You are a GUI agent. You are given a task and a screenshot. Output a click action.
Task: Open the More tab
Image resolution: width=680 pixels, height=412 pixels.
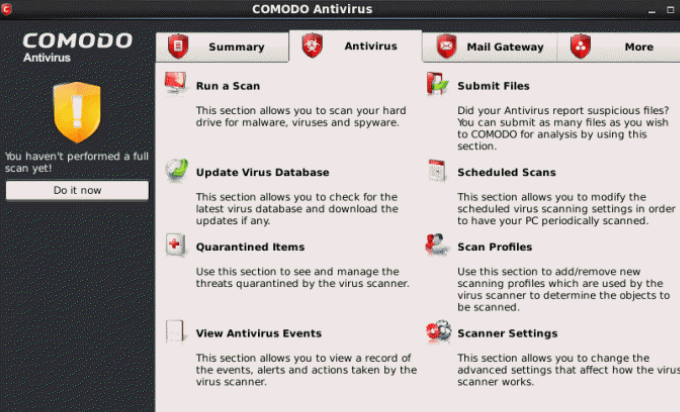(x=618, y=47)
